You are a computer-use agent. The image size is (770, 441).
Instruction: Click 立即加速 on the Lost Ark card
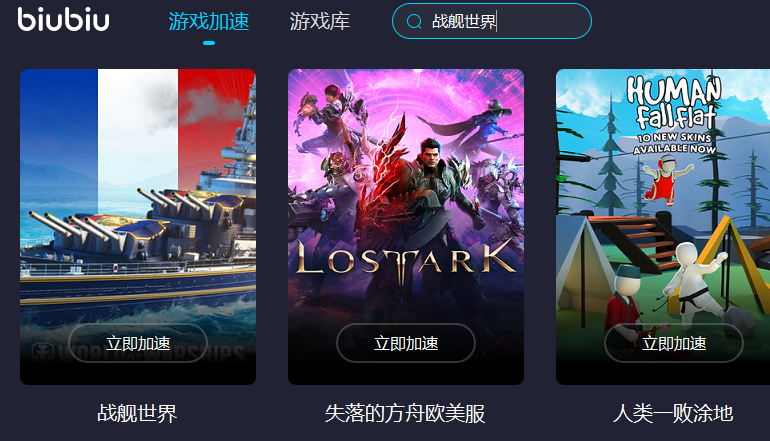[406, 343]
